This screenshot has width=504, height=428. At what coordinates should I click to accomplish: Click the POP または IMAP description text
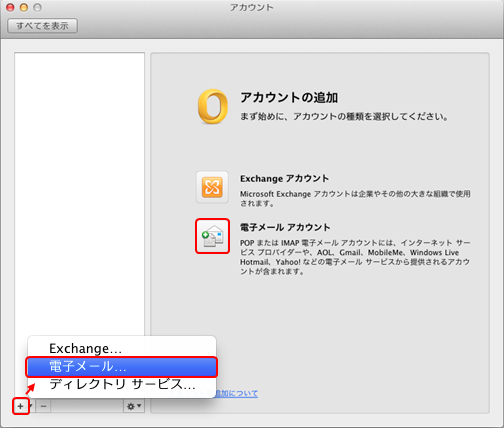(x=355, y=257)
